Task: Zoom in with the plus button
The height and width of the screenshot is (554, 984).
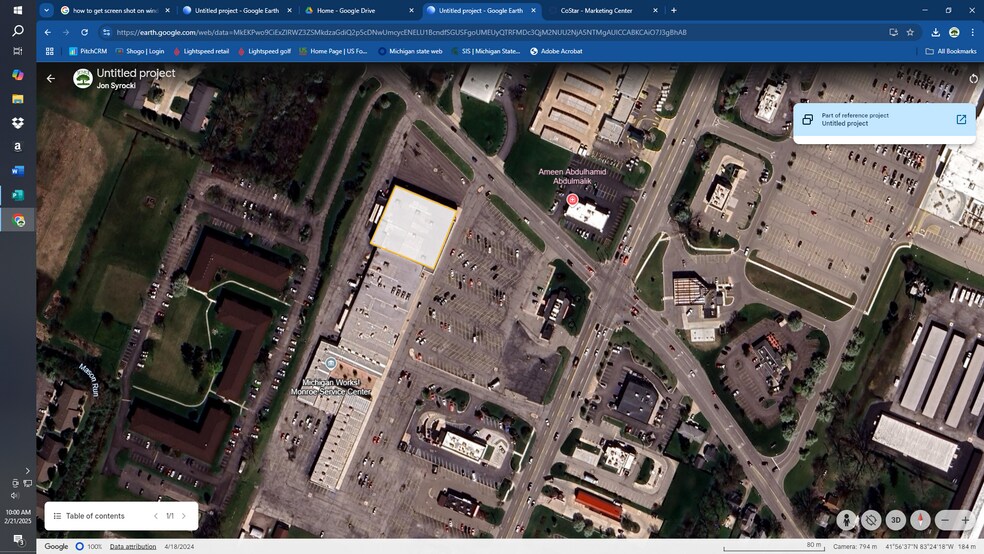Action: [x=964, y=520]
